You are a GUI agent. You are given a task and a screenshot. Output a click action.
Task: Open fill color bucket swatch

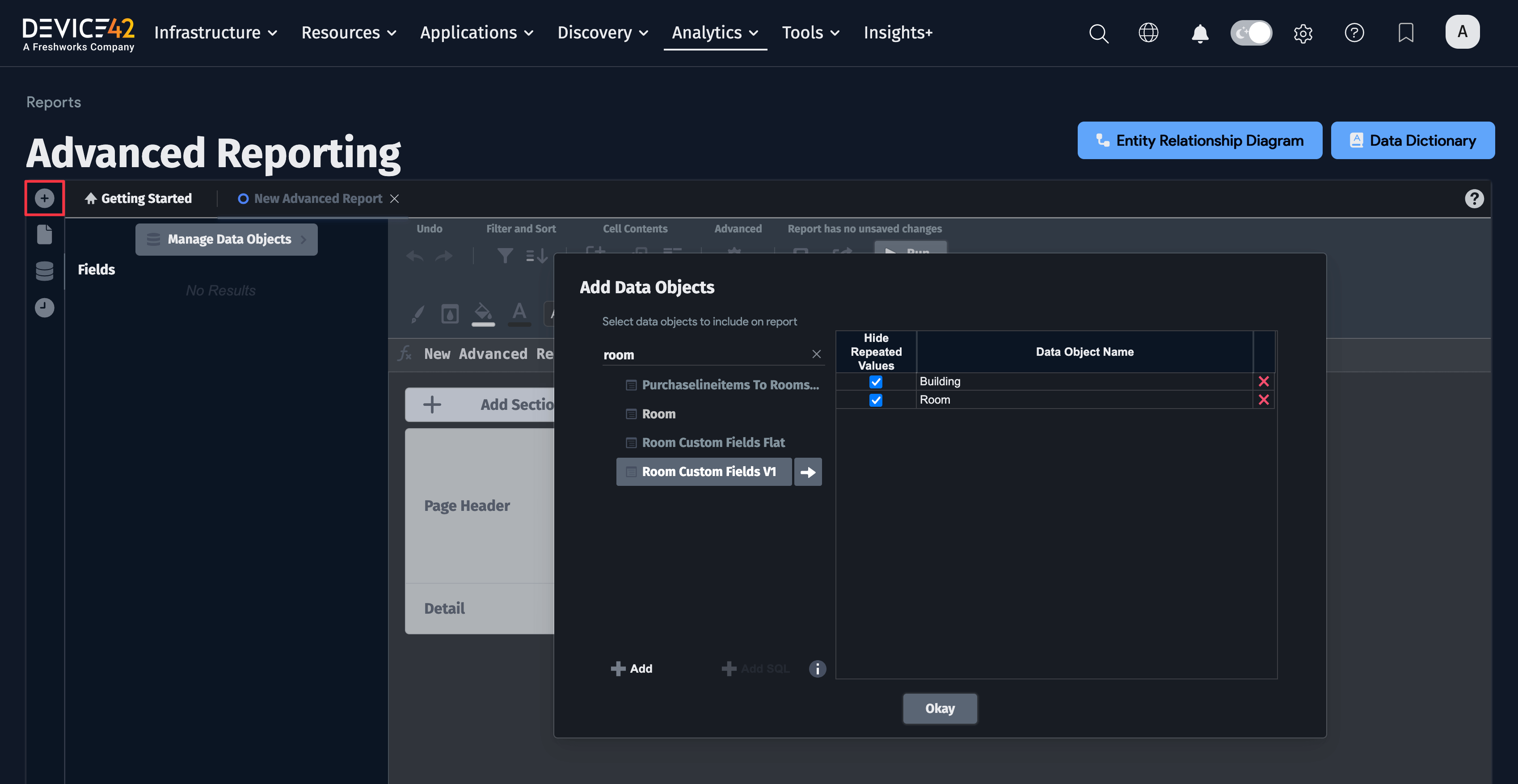pos(483,314)
